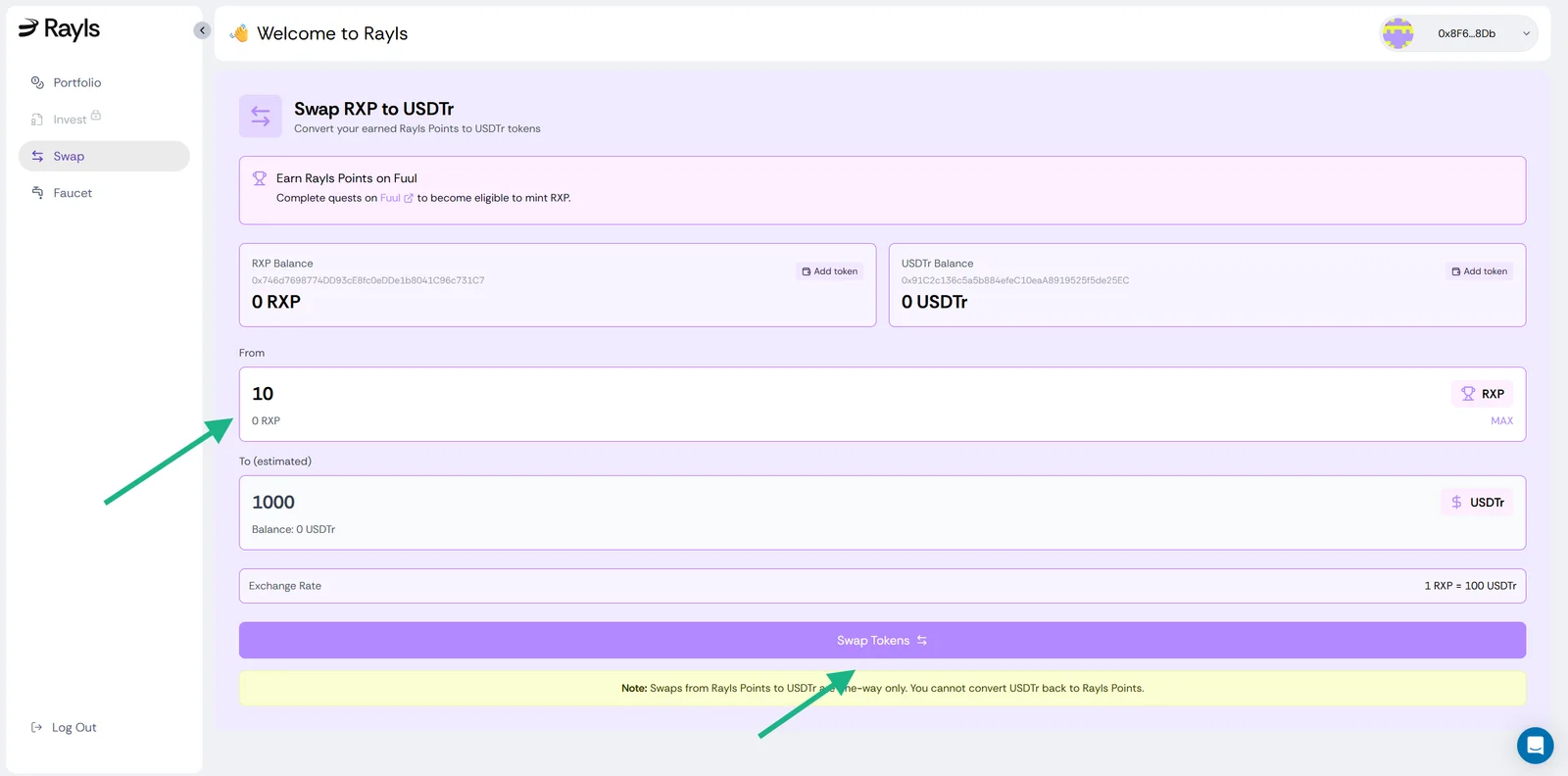Click the exchange rate value 1 RXP = 100 USDTr
Screen dimensions: 1568x776
[x=1470, y=586]
